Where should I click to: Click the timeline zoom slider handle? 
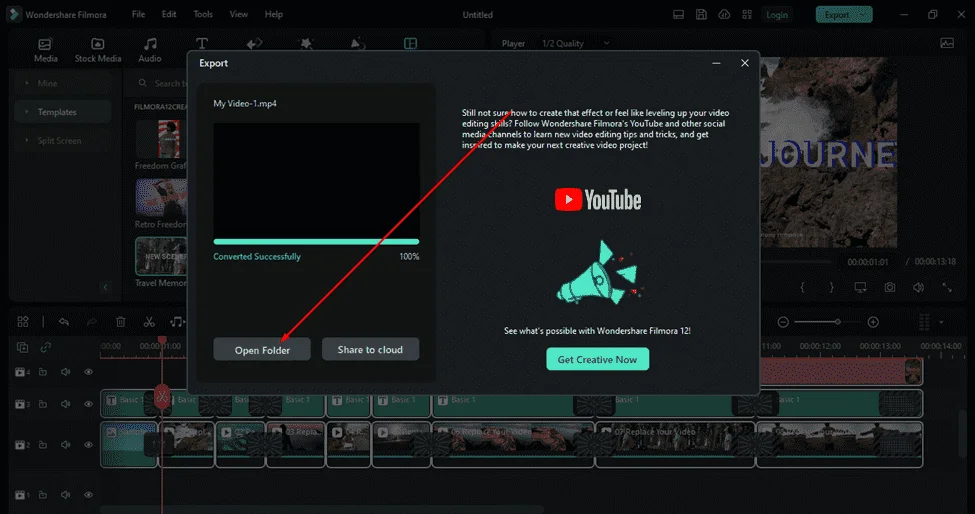[x=838, y=322]
